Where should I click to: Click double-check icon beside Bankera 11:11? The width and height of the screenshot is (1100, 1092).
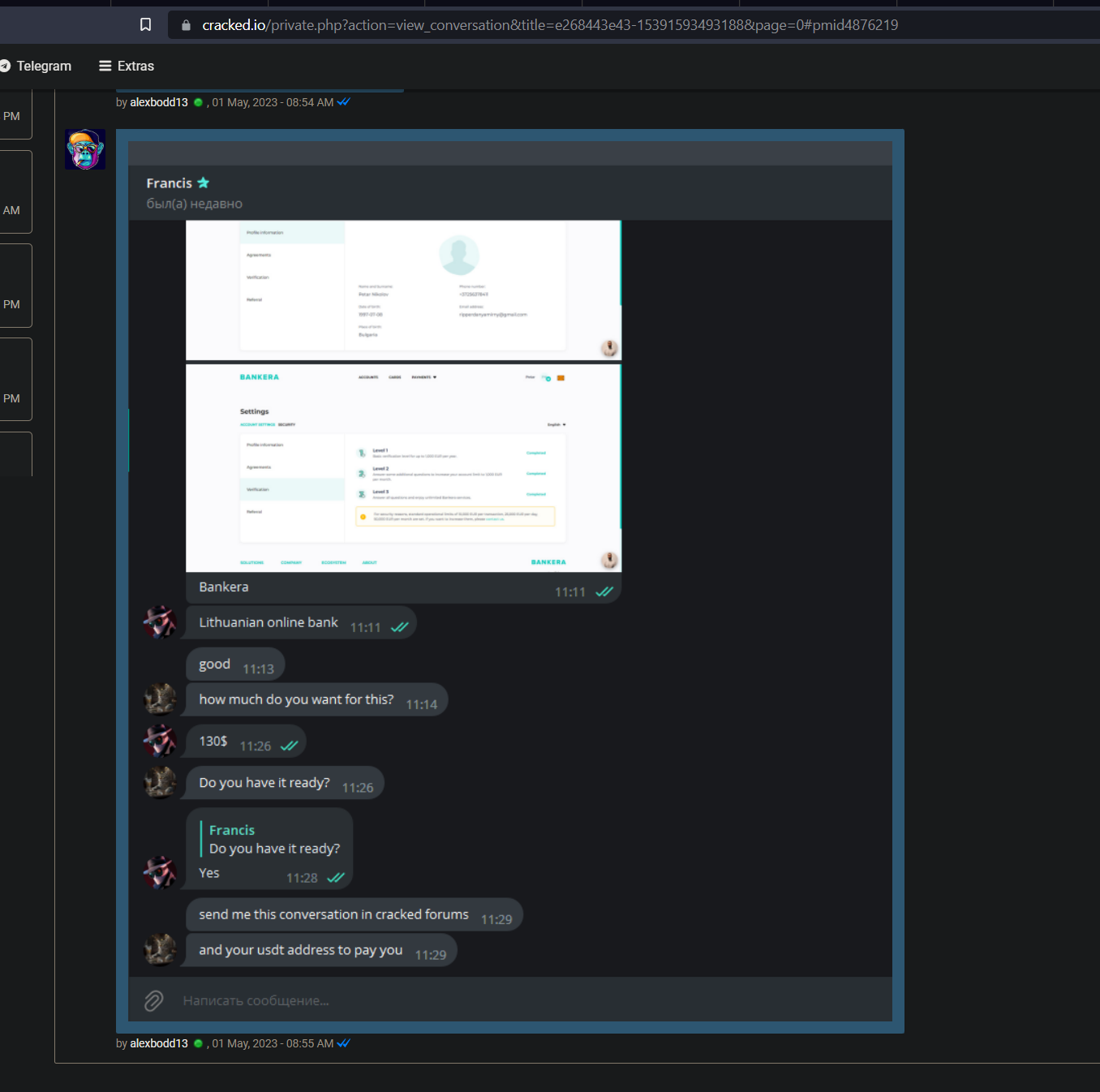tap(604, 591)
